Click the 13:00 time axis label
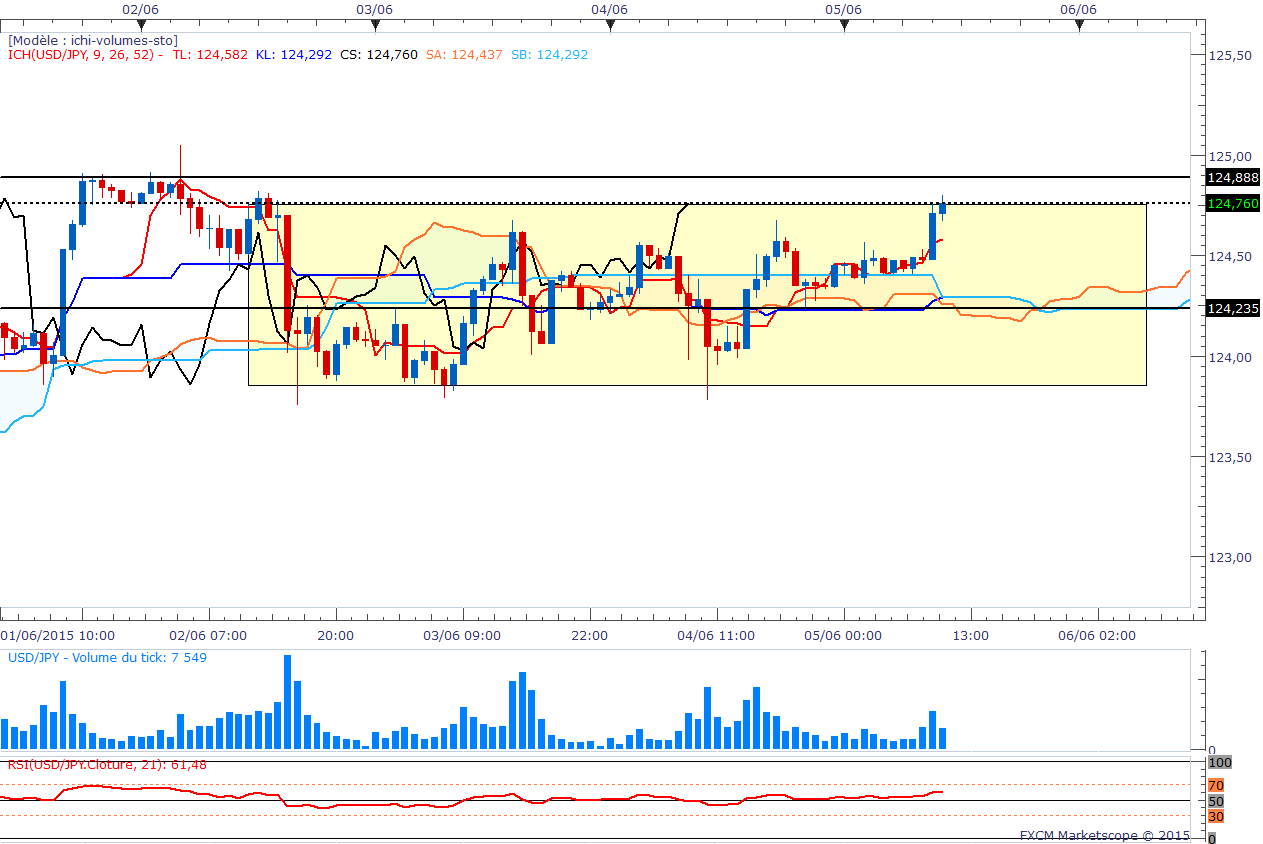This screenshot has width=1263, height=844. tap(970, 635)
